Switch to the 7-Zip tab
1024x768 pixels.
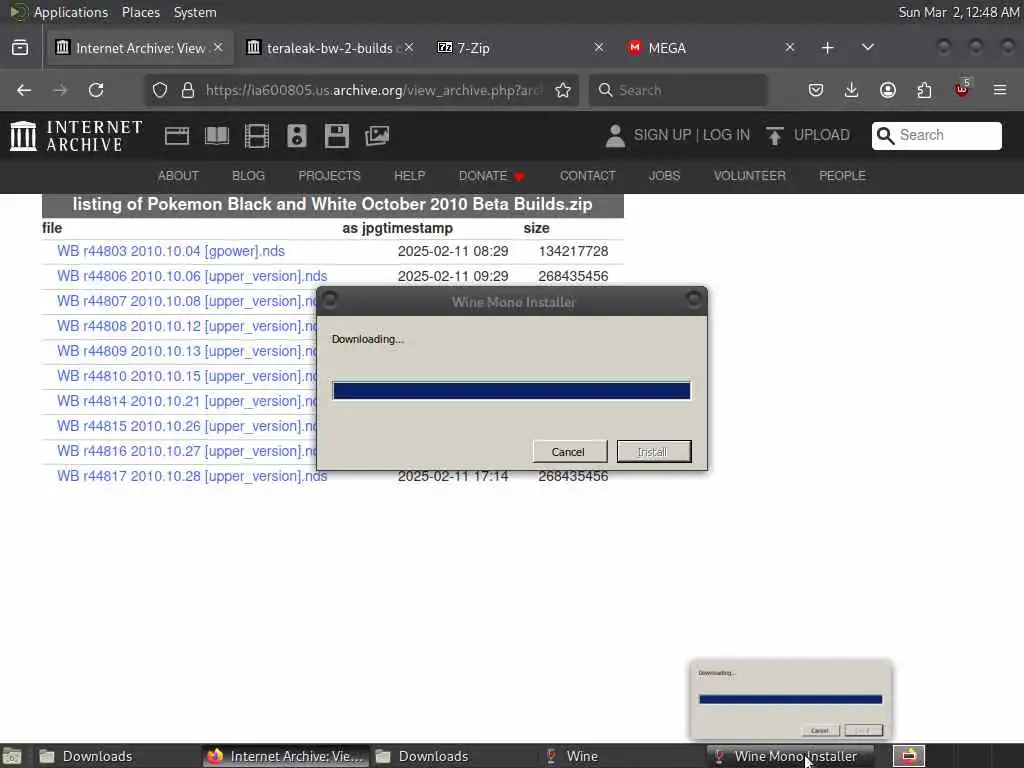coord(520,48)
